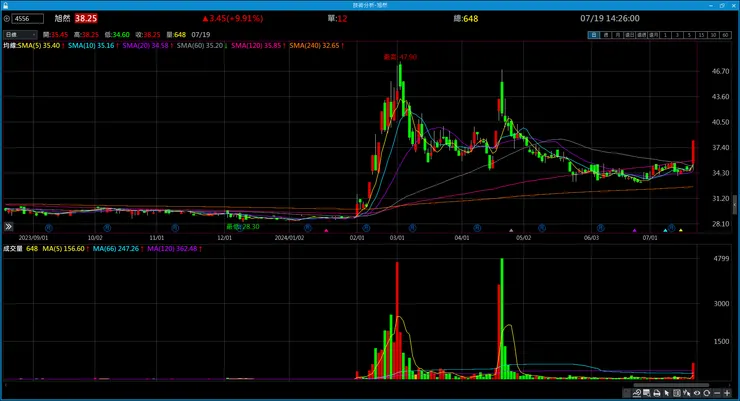This screenshot has width=740, height=401.
Task: Click the purple triangle marker before 07/01
Action: (x=634, y=230)
